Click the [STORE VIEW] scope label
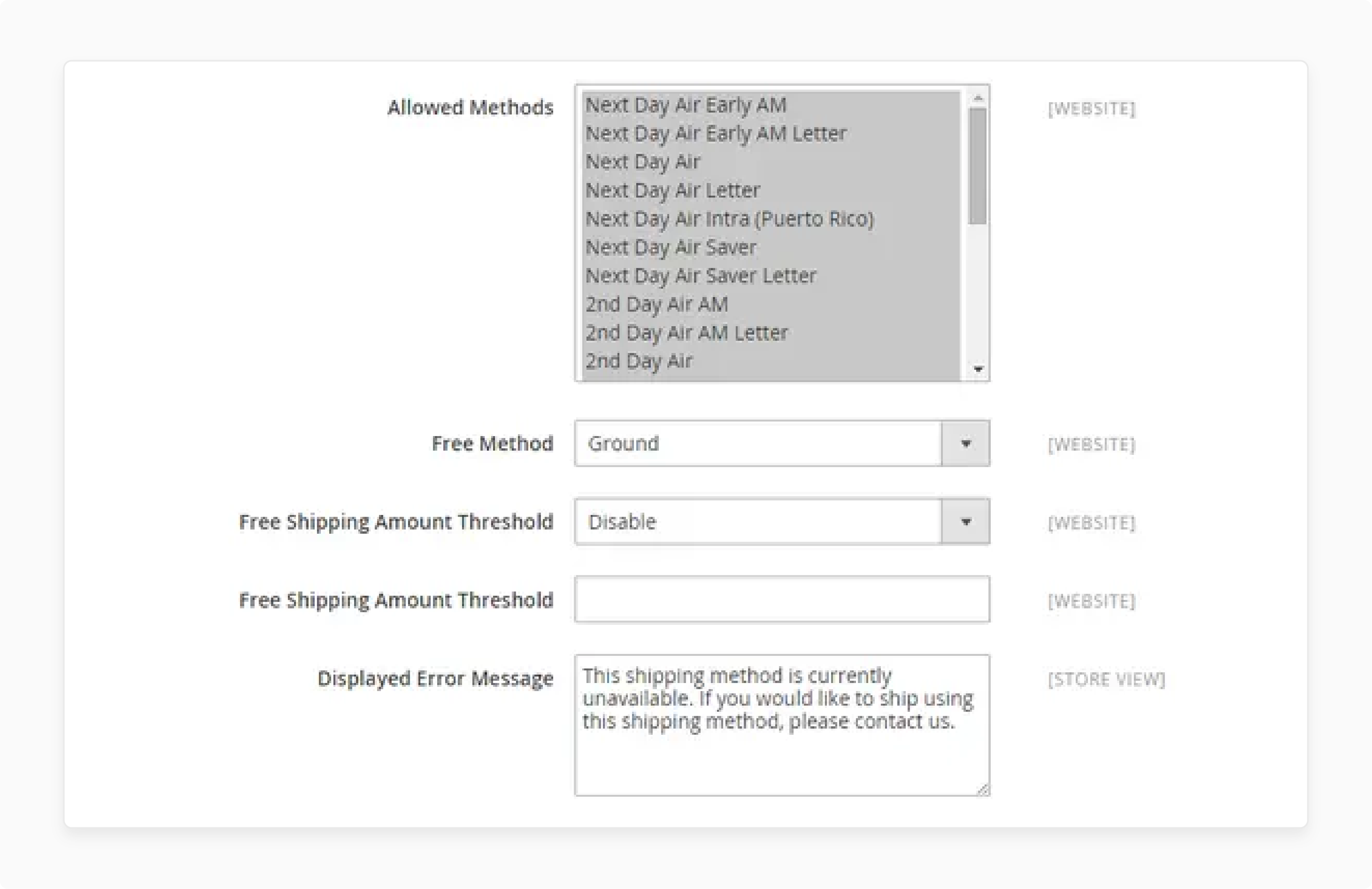The width and height of the screenshot is (1372, 889). 1106,679
